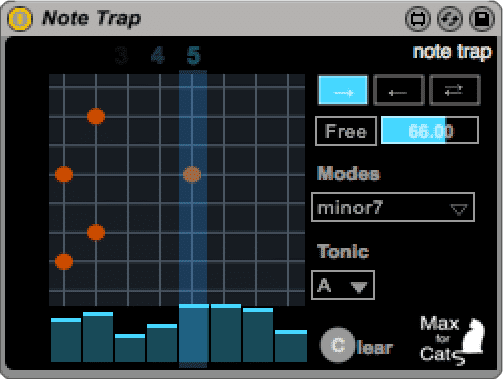Toggle the Free sync mode button
This screenshot has height=379, width=503.
click(x=346, y=131)
